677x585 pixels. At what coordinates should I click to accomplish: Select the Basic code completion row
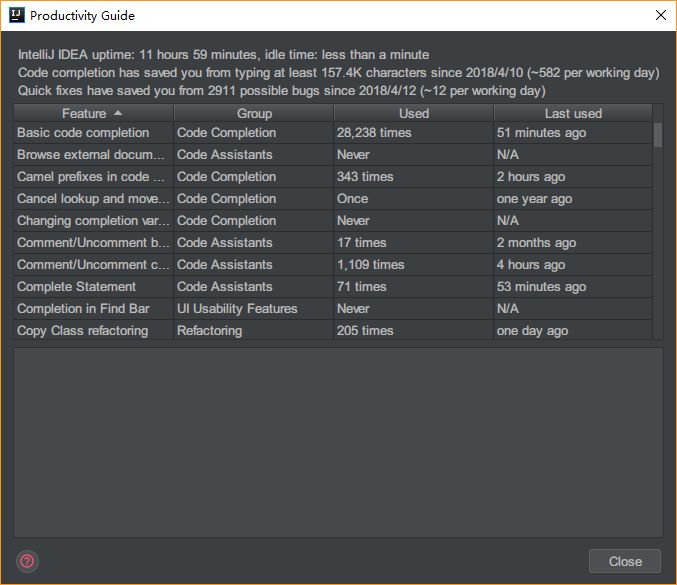tap(333, 133)
